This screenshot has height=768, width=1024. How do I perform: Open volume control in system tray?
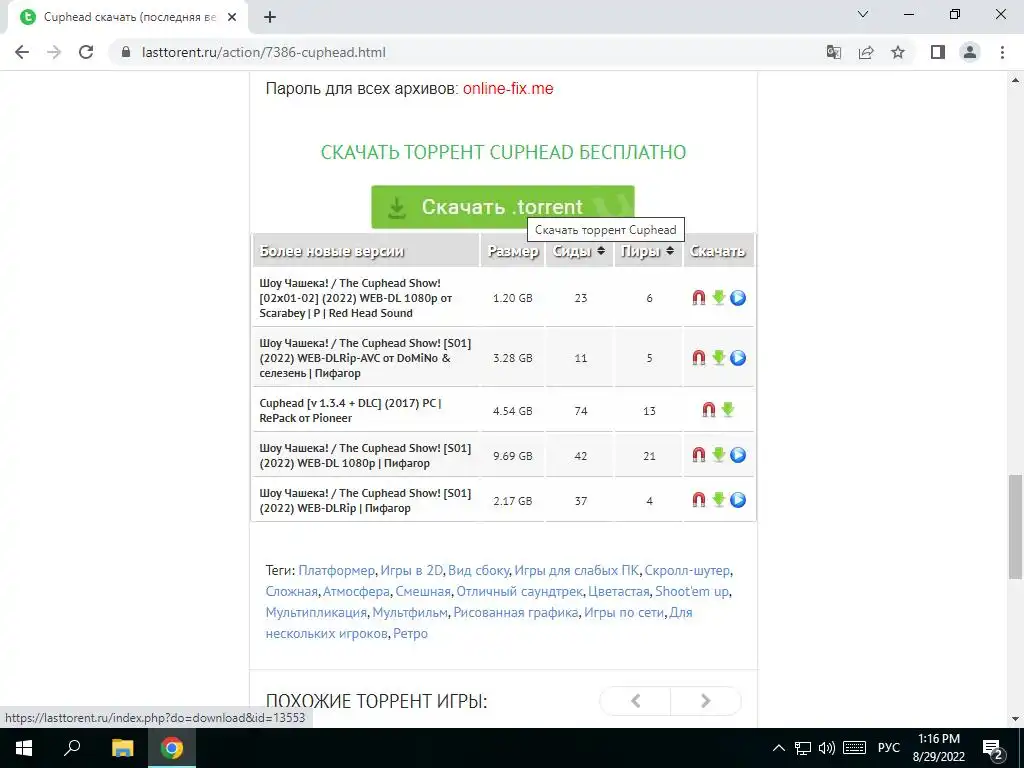826,748
